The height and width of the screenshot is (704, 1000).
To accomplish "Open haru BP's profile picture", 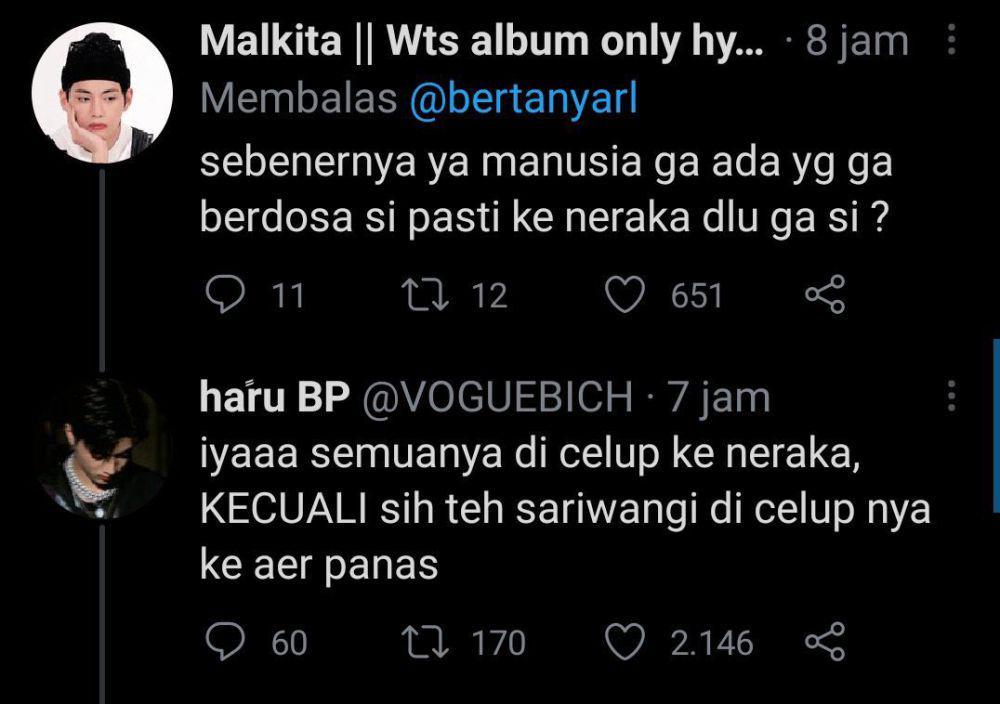I will [102, 447].
